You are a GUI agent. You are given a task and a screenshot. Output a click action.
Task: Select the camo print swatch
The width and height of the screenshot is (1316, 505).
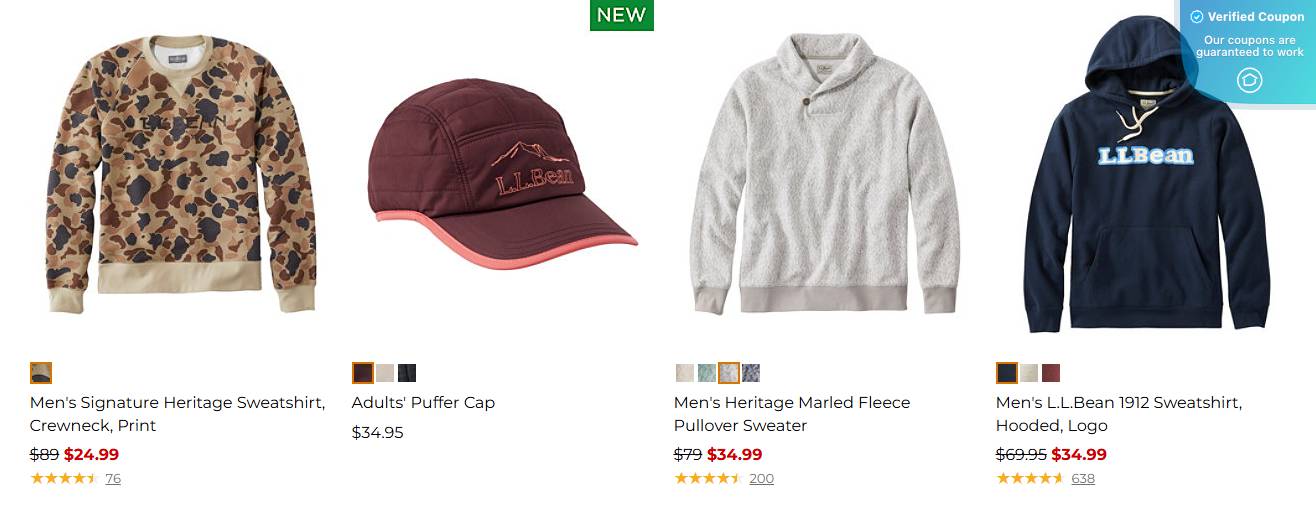pos(41,373)
